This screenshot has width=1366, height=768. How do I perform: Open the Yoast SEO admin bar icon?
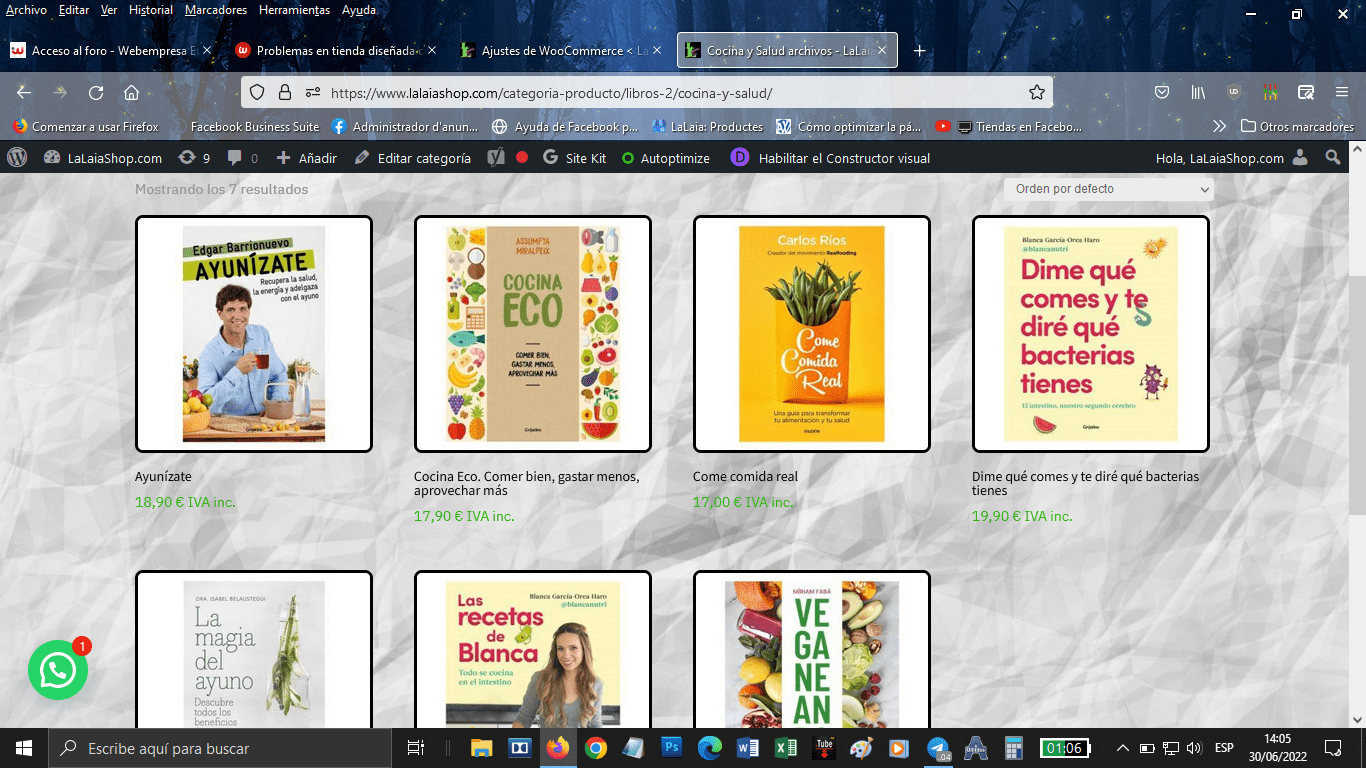click(x=495, y=158)
